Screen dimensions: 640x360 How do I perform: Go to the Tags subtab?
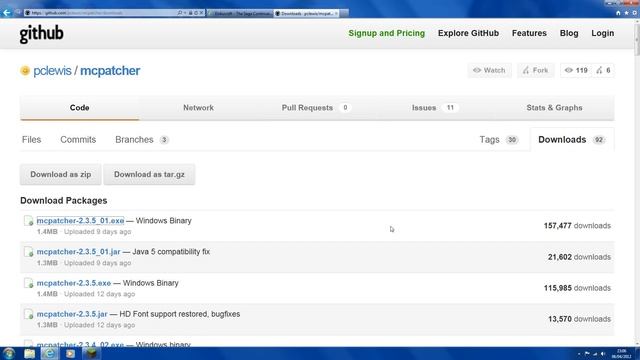(499, 140)
